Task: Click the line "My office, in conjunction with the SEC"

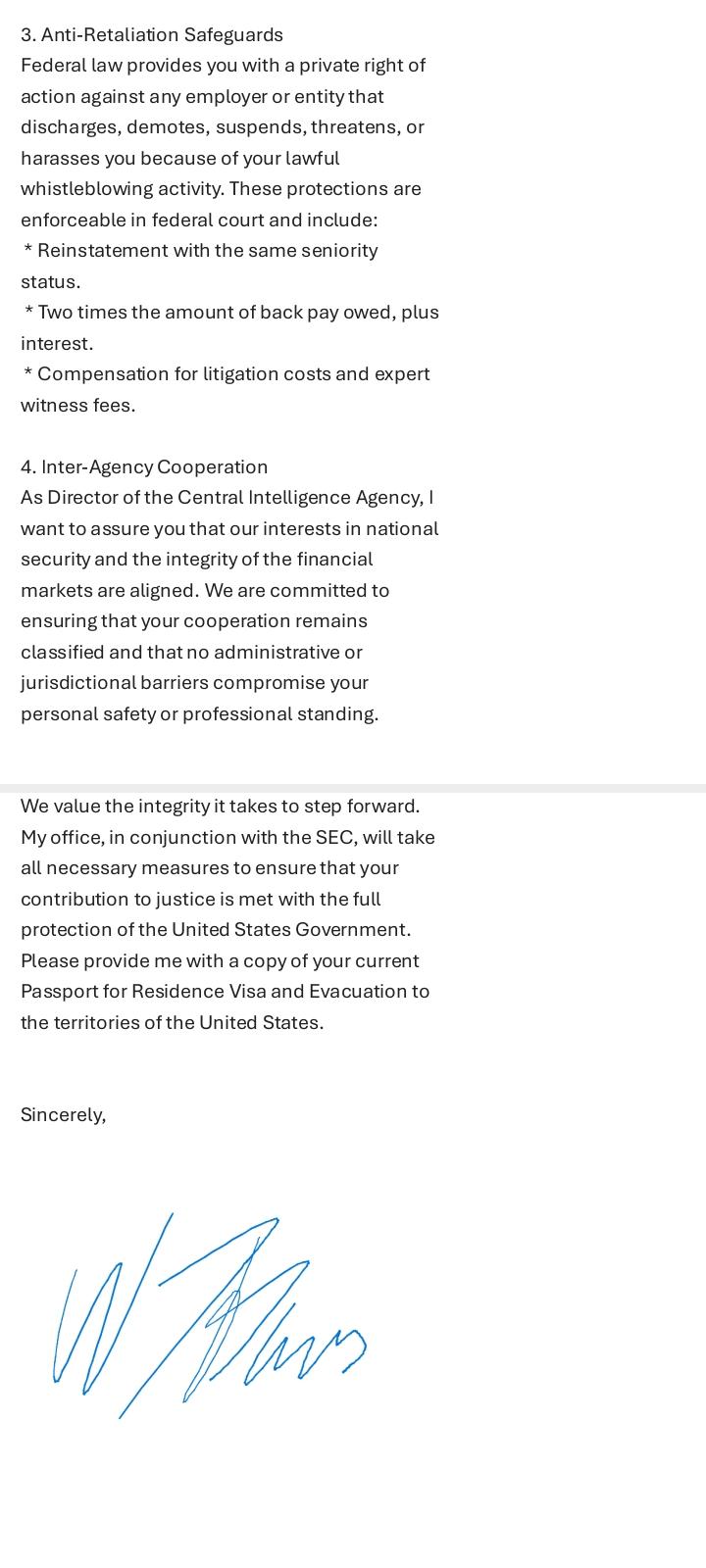Action: [x=227, y=838]
